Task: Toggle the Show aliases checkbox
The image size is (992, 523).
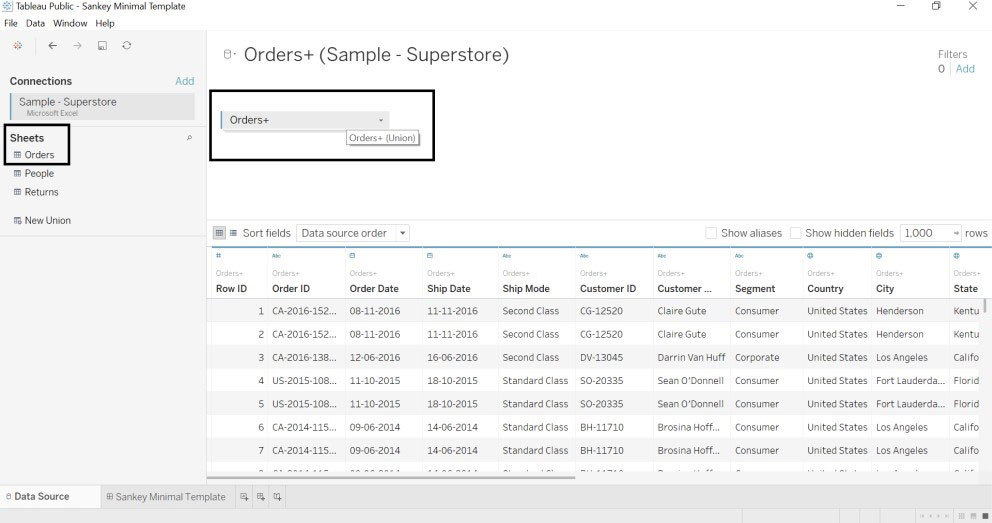Action: [711, 233]
